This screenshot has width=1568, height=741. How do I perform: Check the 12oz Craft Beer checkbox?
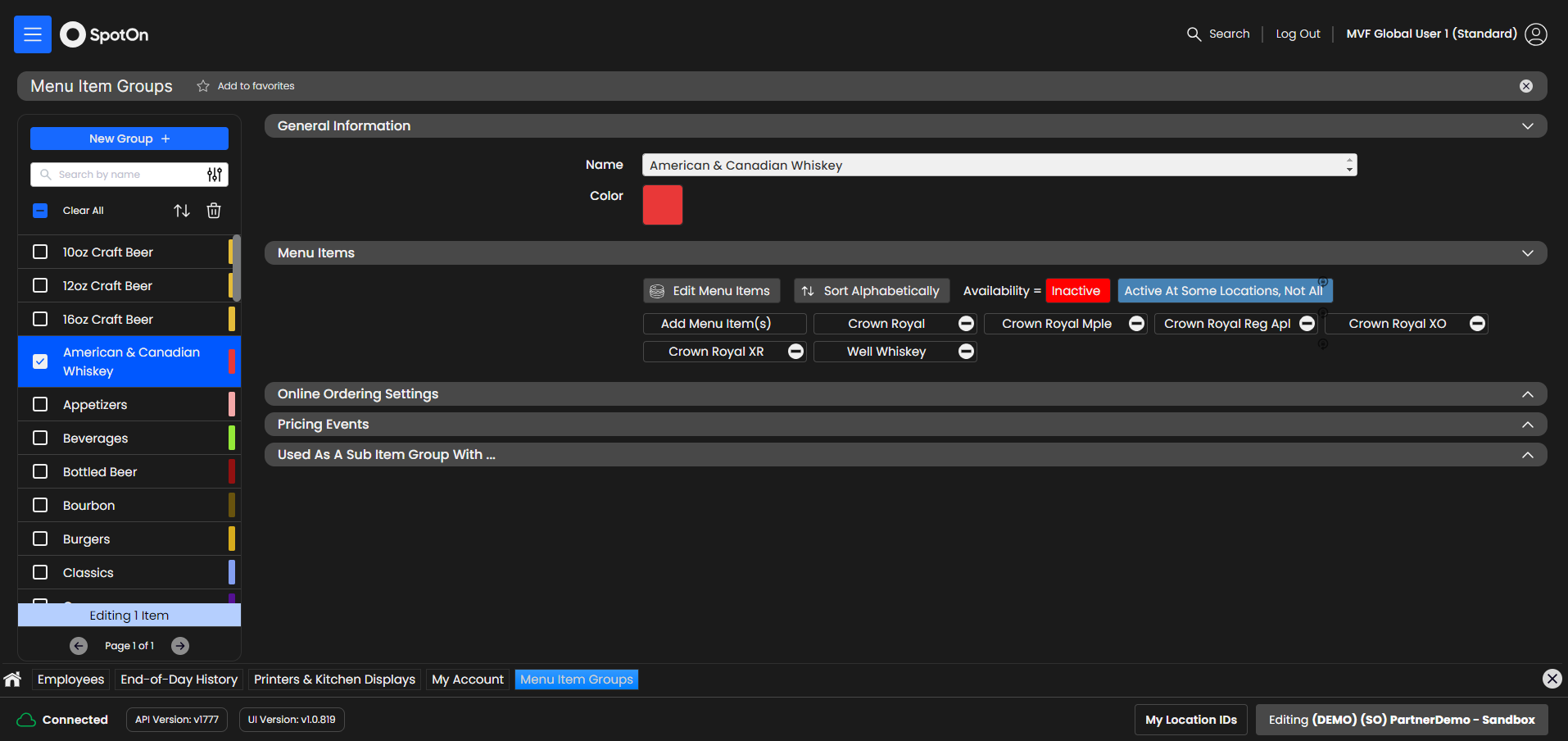(x=40, y=285)
